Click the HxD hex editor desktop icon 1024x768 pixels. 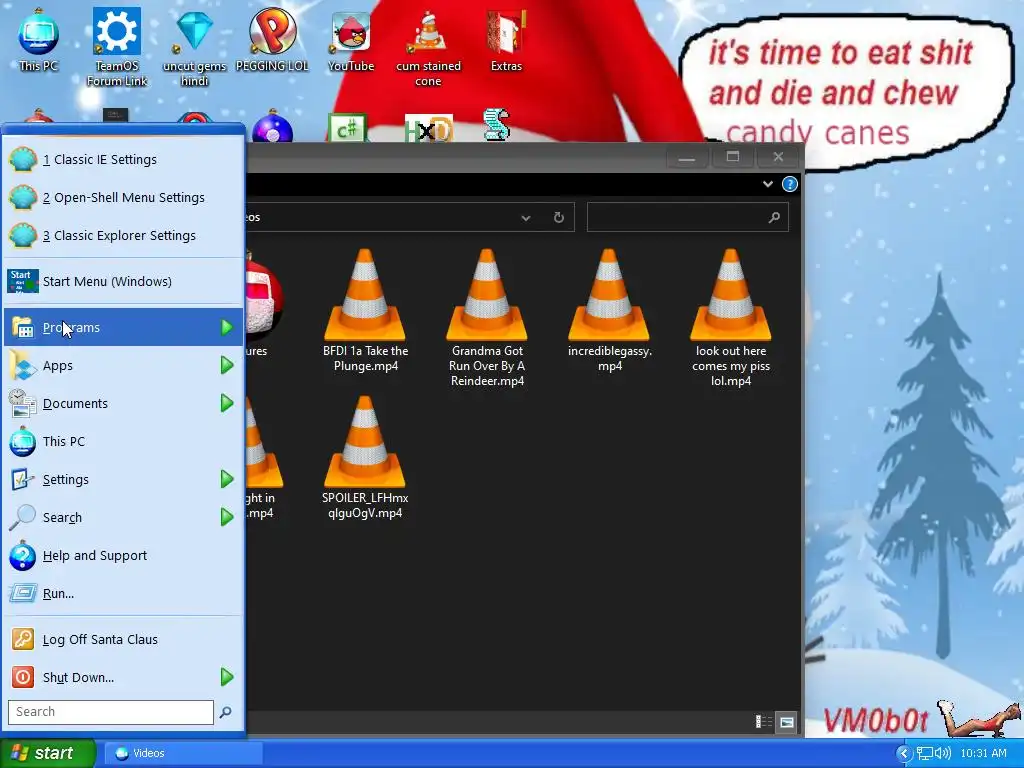coord(428,129)
